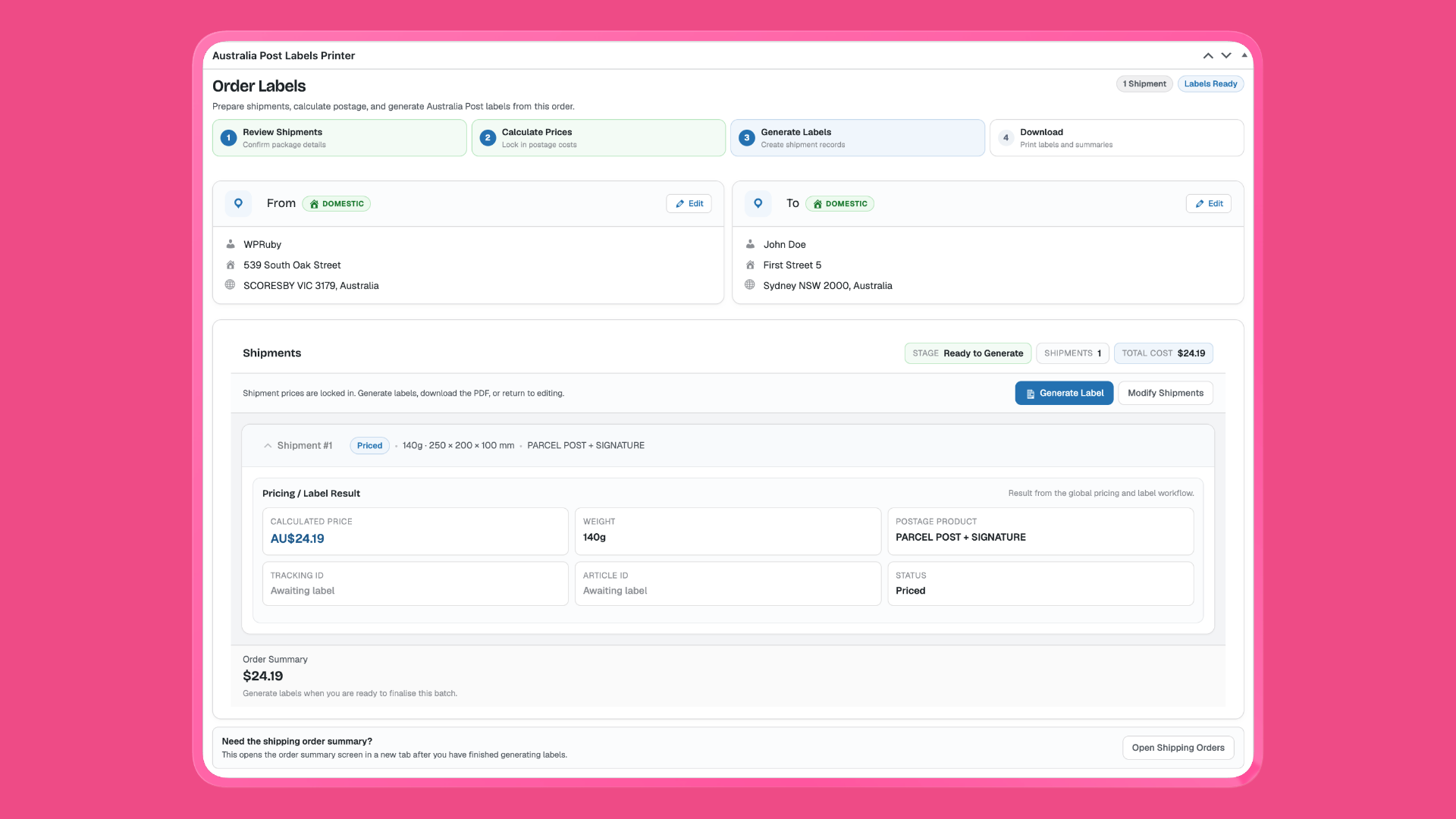
Task: Edit the To address
Action: pyautogui.click(x=1209, y=203)
